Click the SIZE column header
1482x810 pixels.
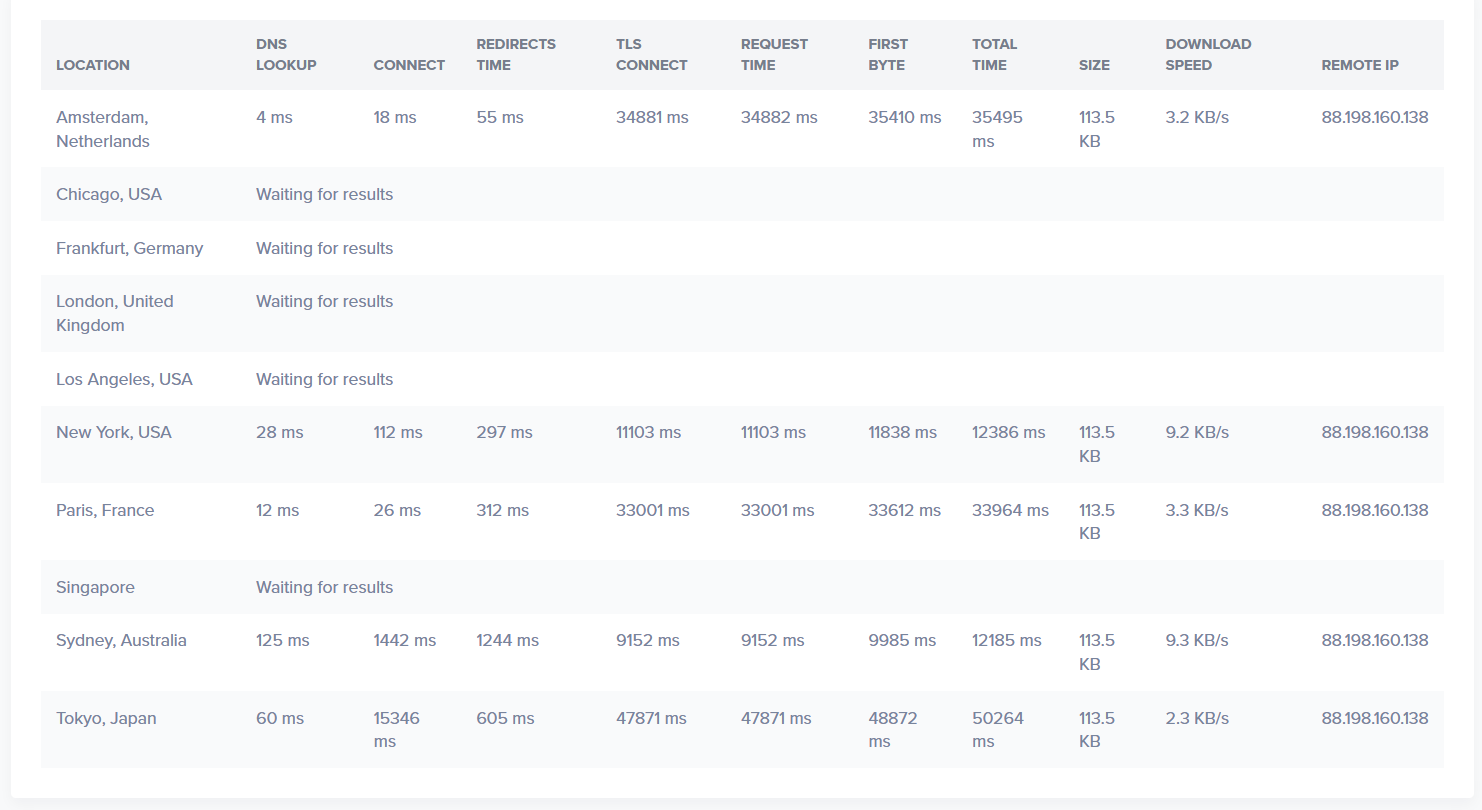coord(1094,65)
